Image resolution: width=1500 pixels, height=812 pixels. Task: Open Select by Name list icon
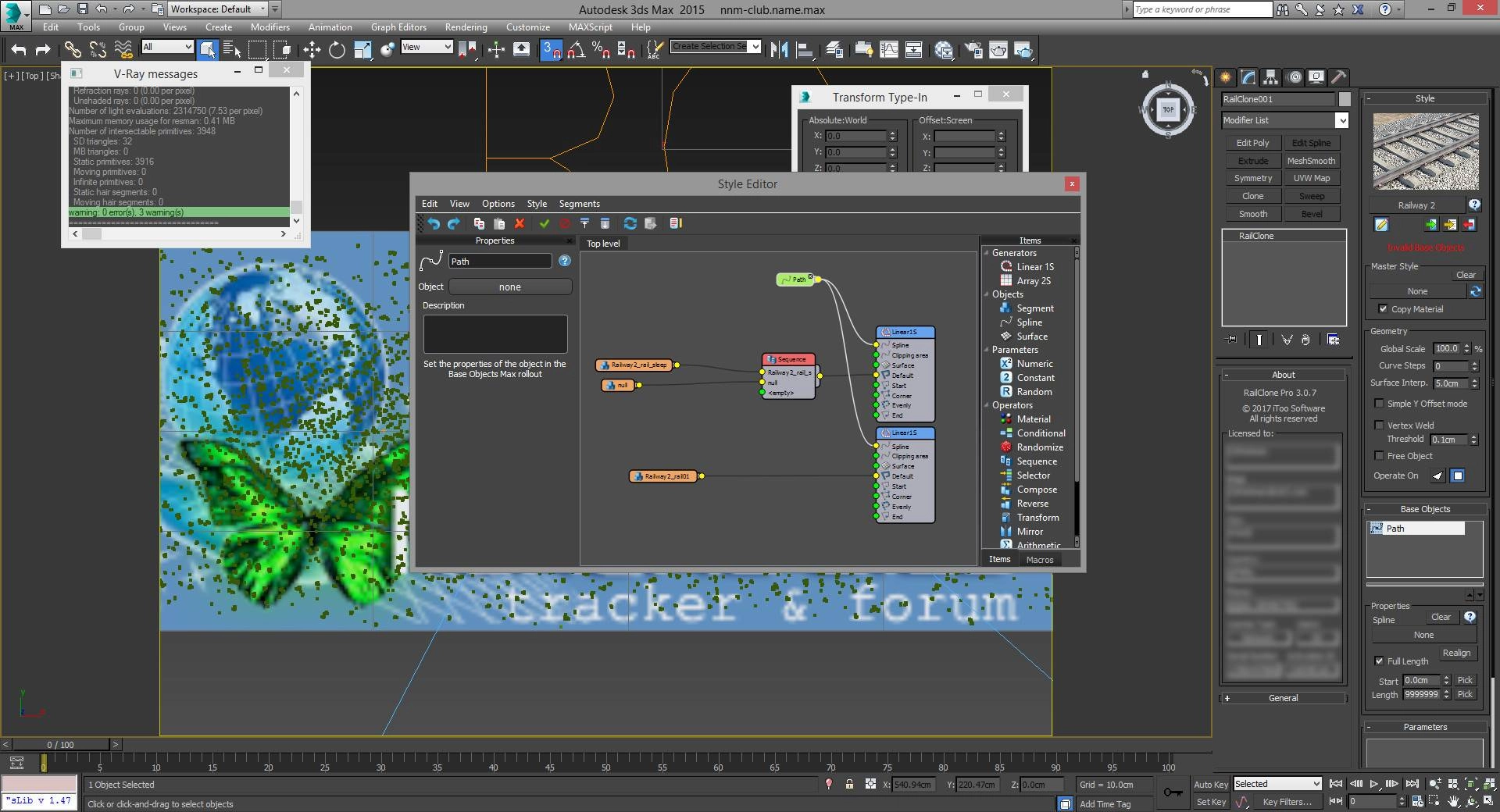coord(232,50)
